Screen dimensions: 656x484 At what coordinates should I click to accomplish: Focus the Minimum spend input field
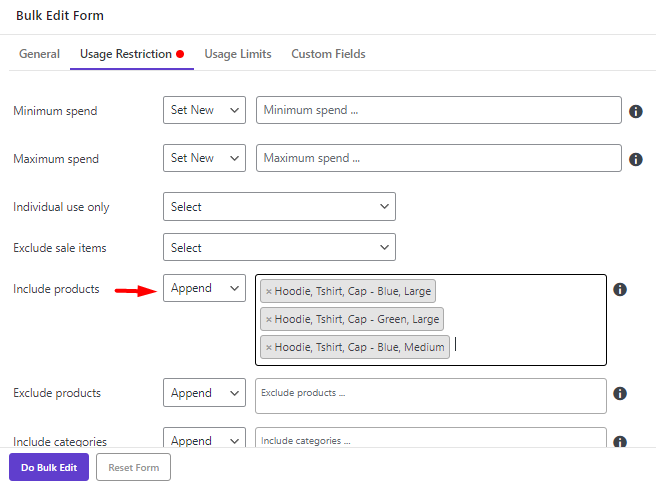[438, 110]
